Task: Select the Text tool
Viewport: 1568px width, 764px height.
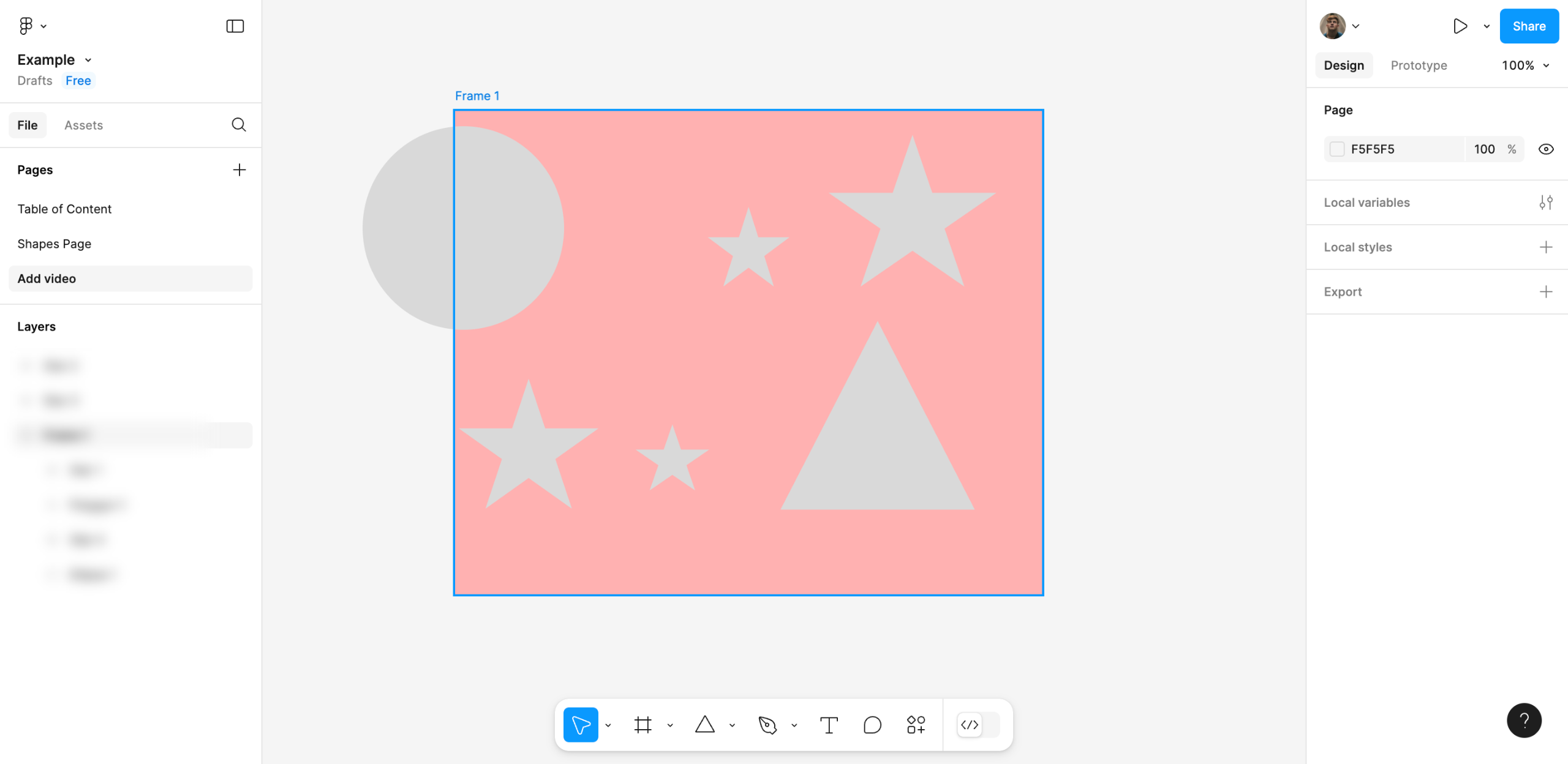Action: click(x=829, y=725)
